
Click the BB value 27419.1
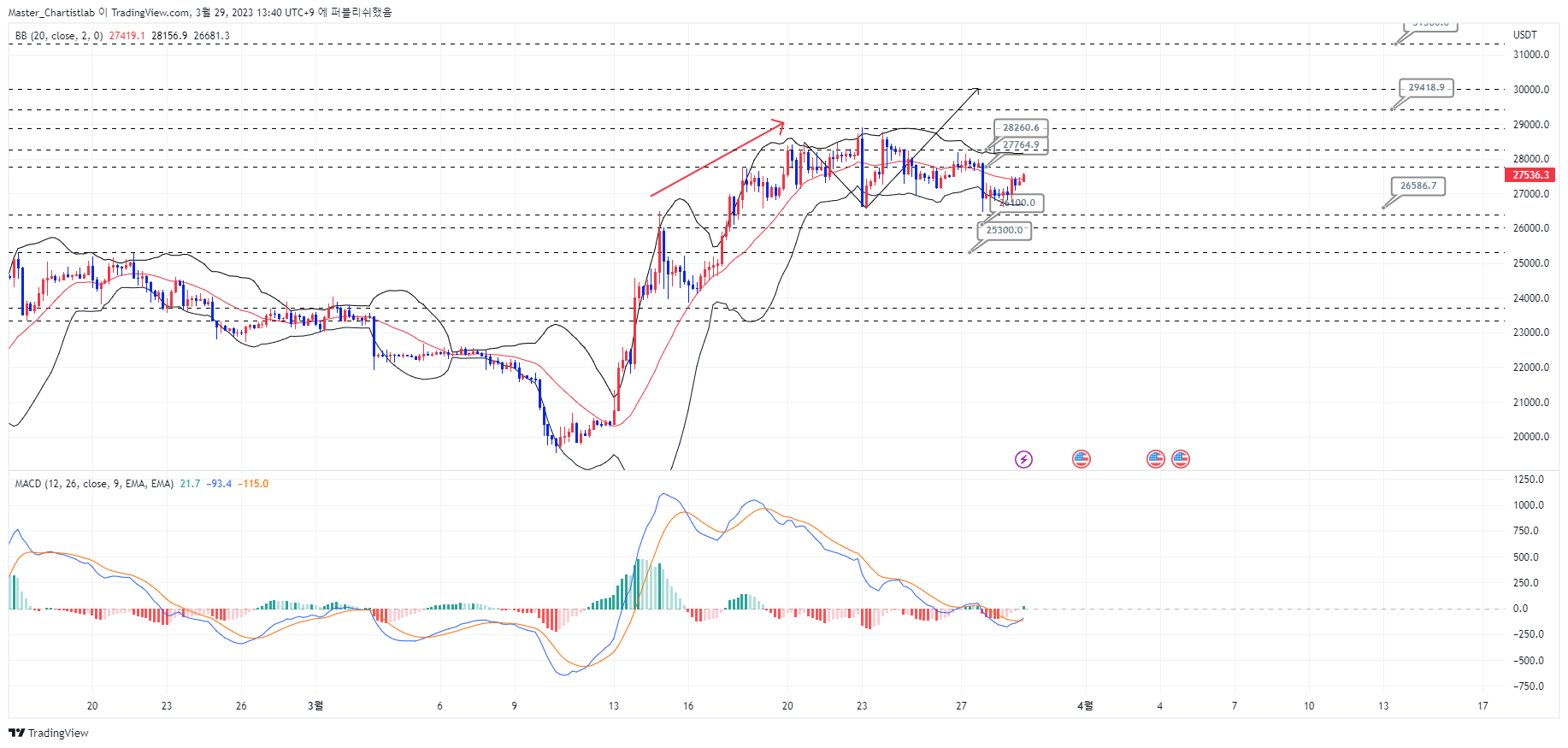[127, 36]
